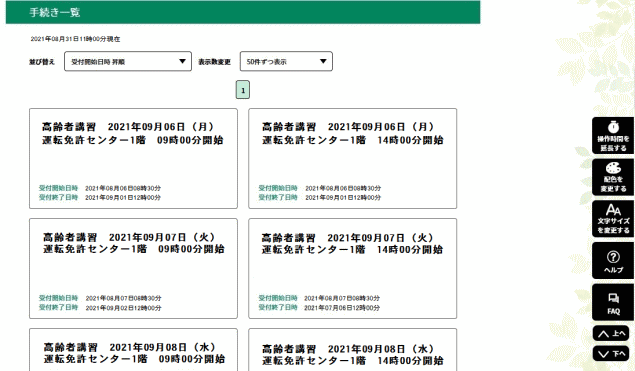Viewport: 635px width, 371px height.
Task: Click 受付終了日時 in the 09月06日 14時 card
Action: tap(278, 198)
